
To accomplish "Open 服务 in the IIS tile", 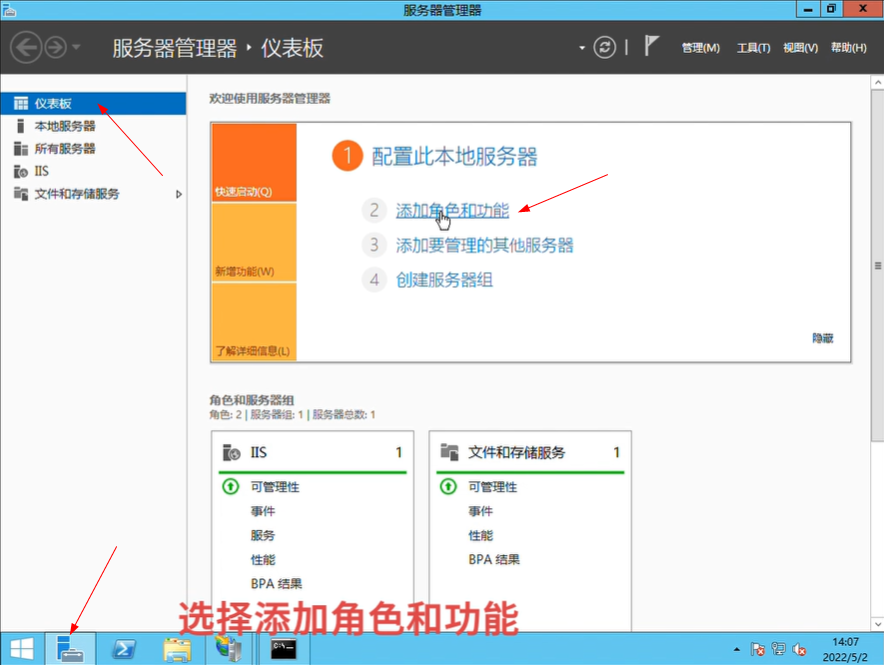I will [263, 535].
